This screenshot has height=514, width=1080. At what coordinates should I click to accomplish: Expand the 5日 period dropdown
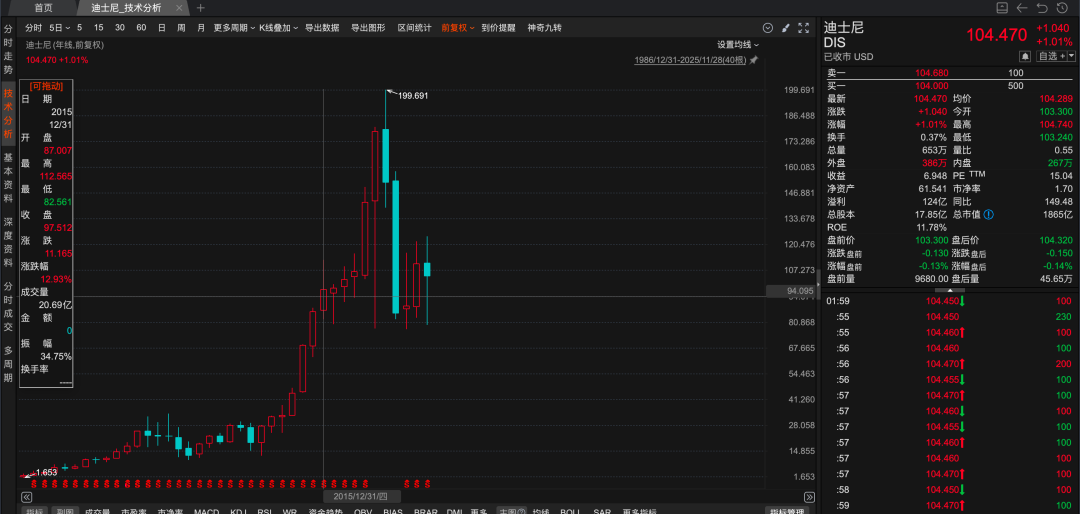59,28
